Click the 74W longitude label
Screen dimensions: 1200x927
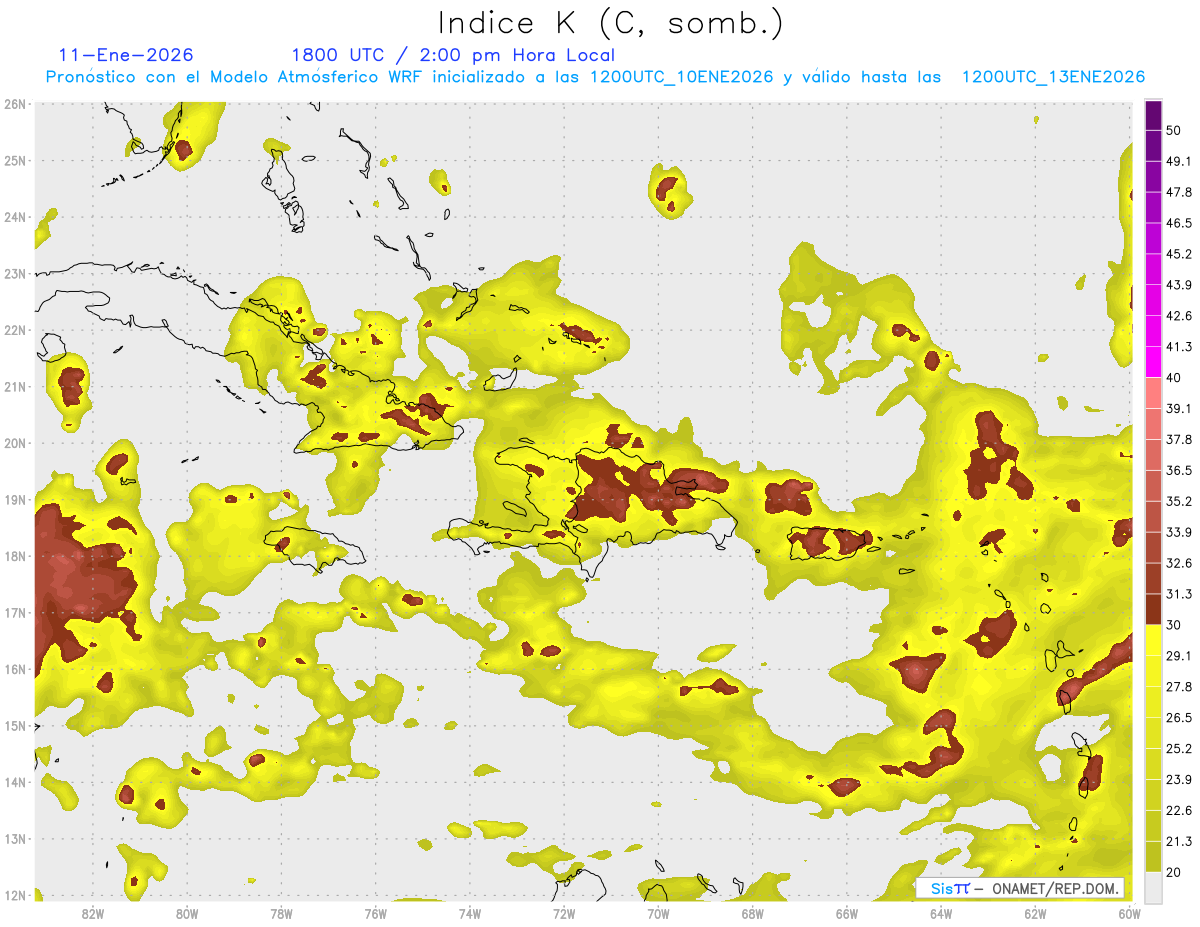point(469,914)
